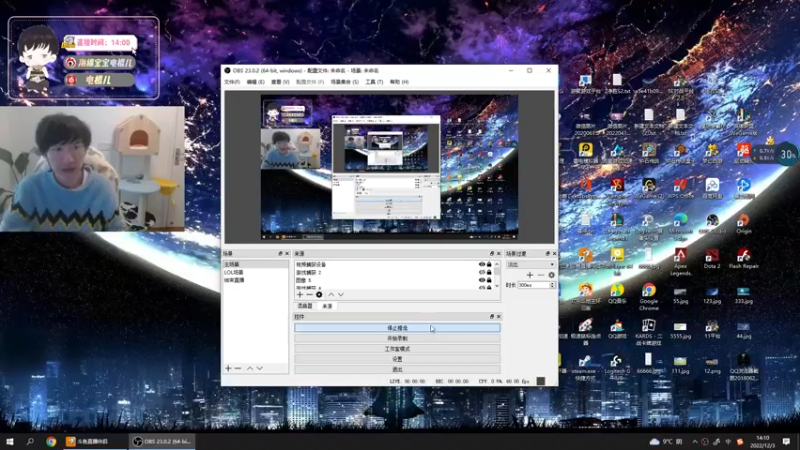Expand the scene transition type dropdown

530,264
